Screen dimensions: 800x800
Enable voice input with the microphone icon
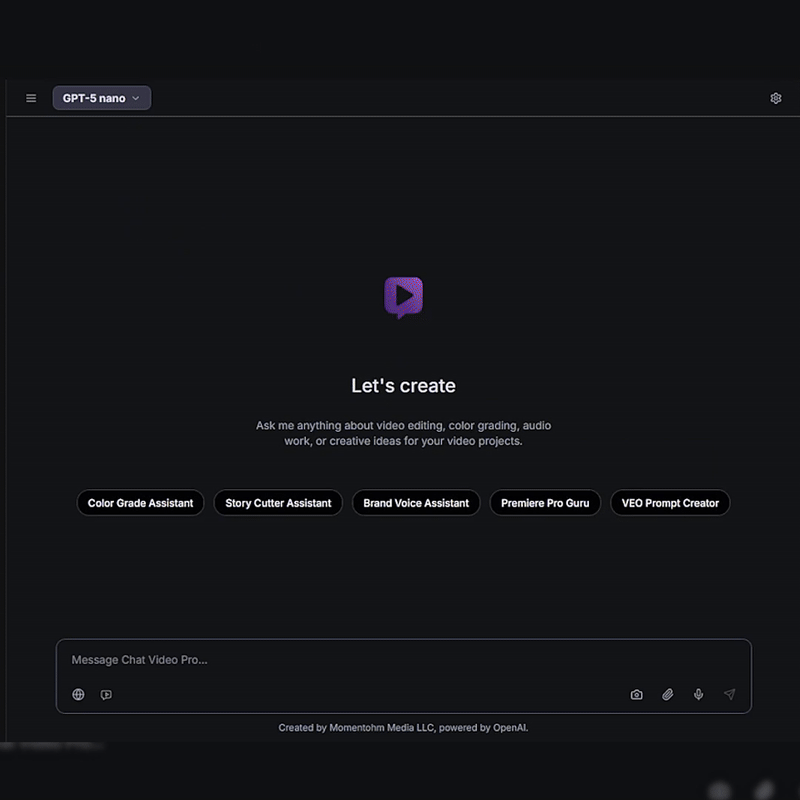click(698, 694)
